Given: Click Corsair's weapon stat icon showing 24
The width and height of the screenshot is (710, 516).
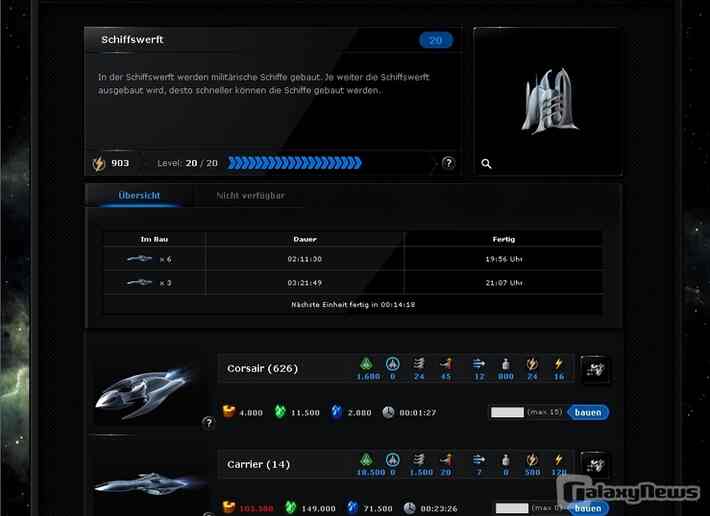Looking at the screenshot, I should tap(419, 363).
